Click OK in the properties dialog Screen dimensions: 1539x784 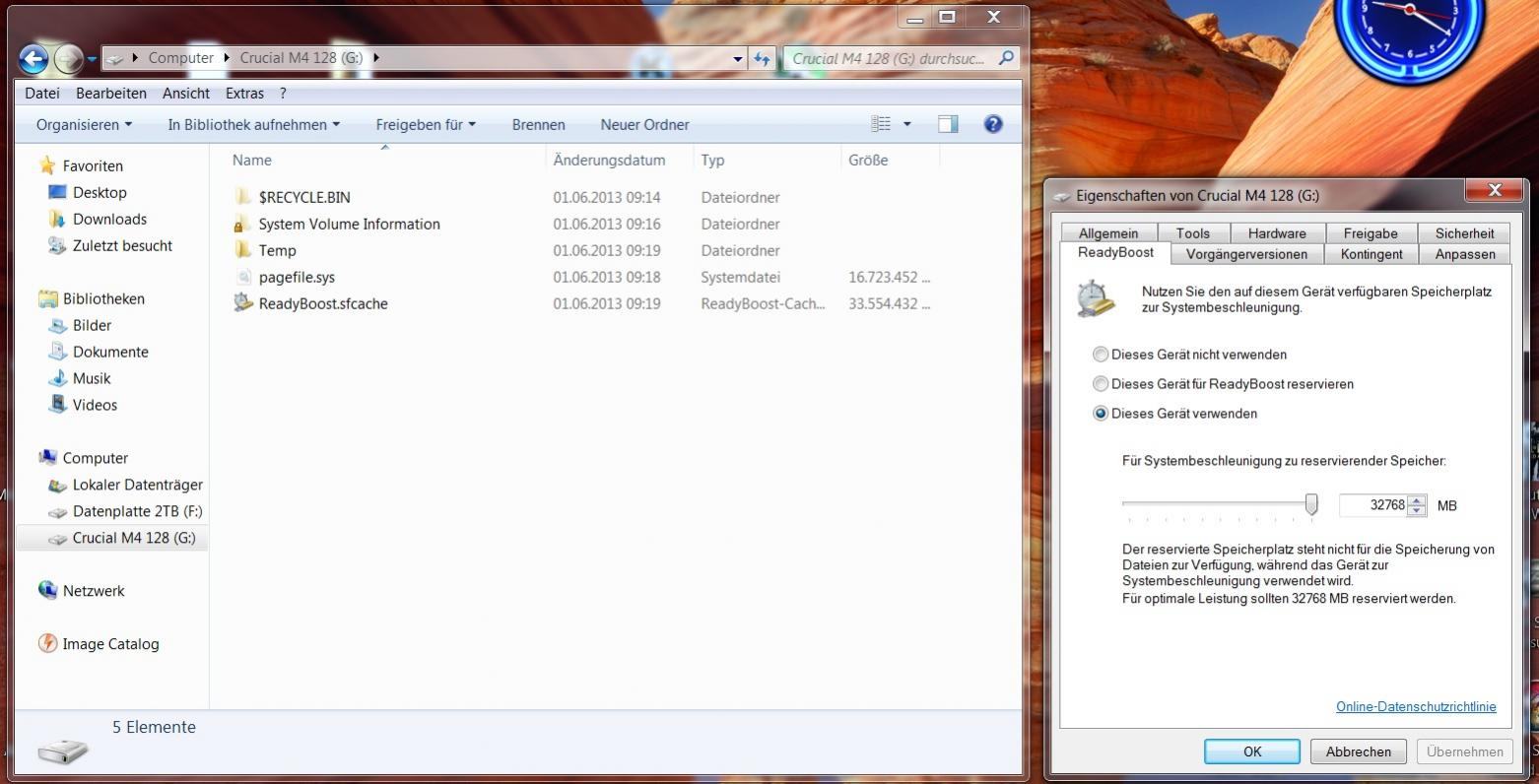point(1252,751)
